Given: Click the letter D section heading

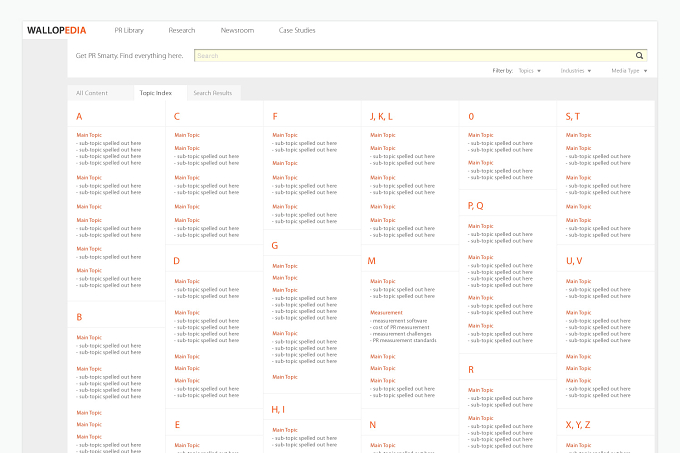Looking at the screenshot, I should [x=177, y=261].
